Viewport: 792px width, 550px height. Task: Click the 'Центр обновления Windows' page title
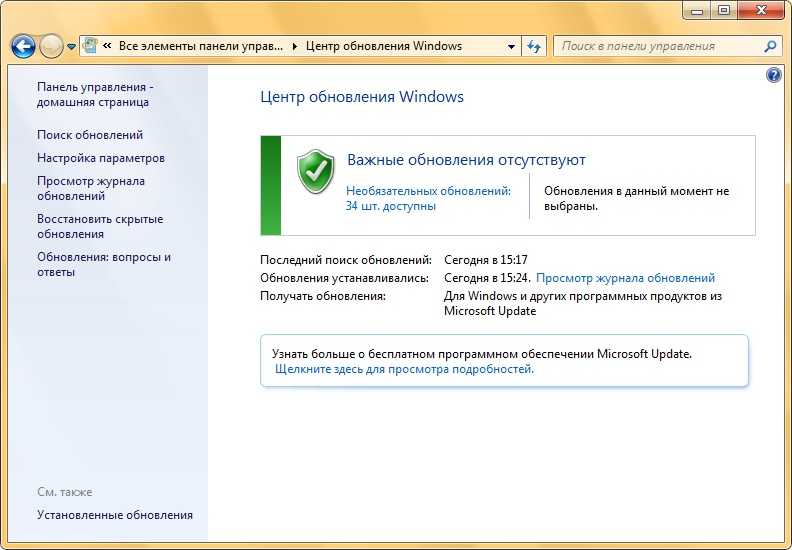[x=362, y=96]
